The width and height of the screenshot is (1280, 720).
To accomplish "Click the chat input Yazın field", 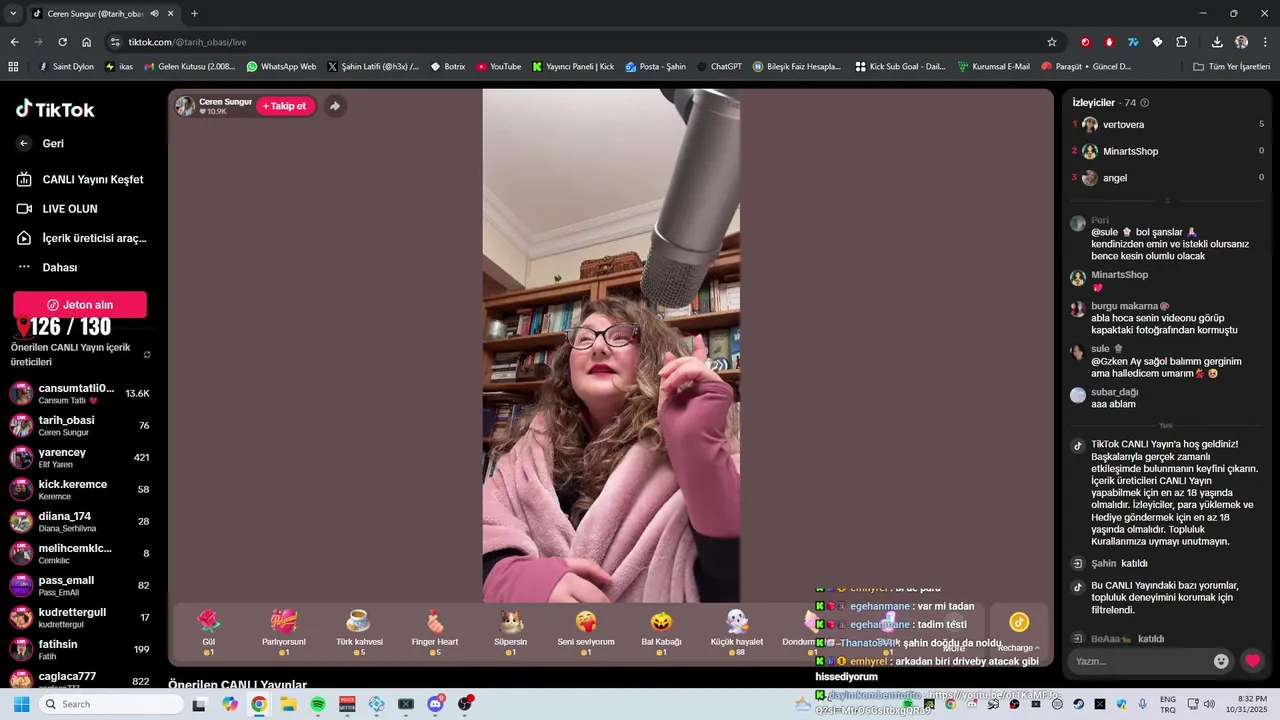I will point(1138,661).
